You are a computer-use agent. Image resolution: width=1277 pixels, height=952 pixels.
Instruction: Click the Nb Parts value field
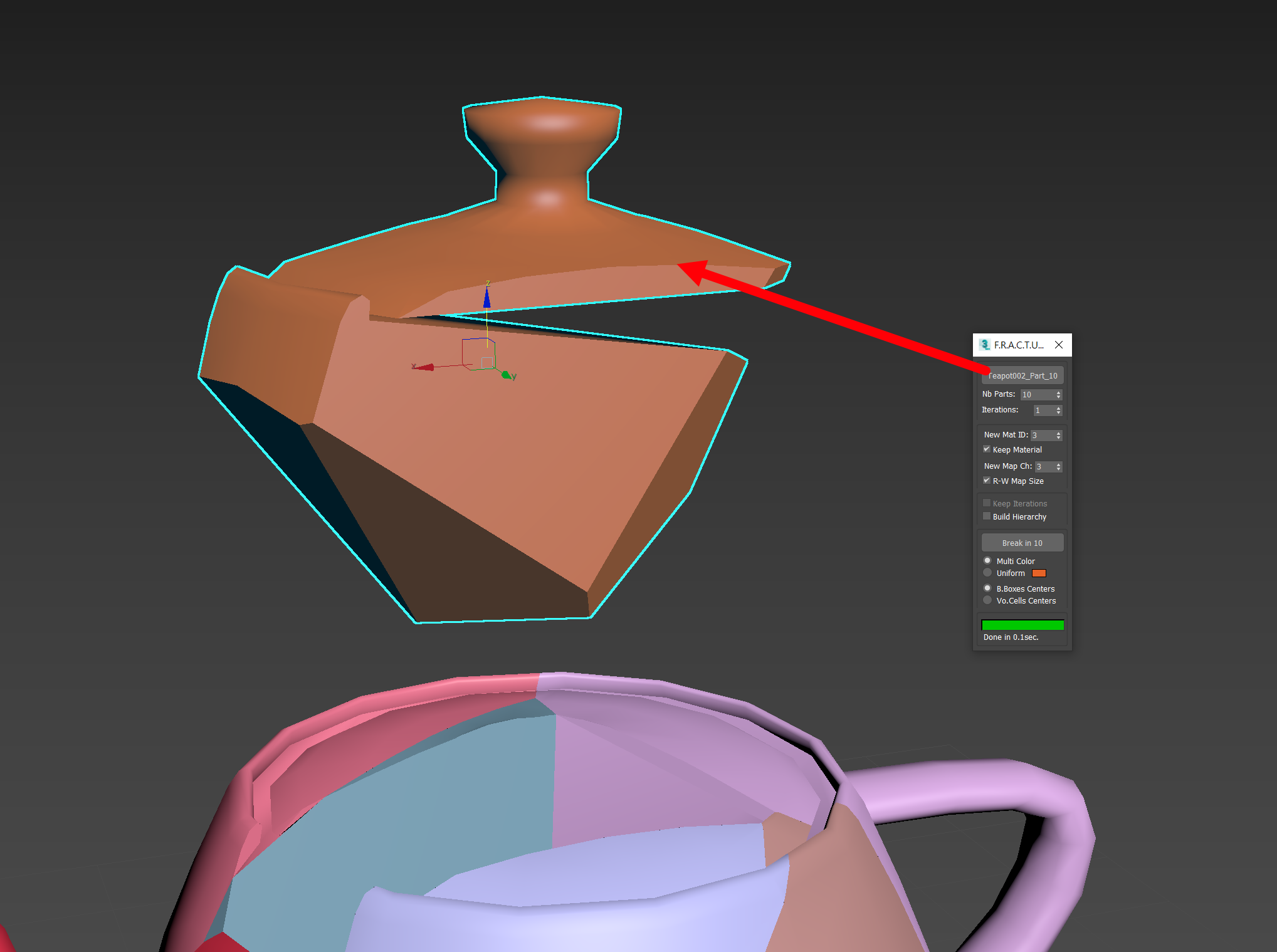(x=1036, y=394)
